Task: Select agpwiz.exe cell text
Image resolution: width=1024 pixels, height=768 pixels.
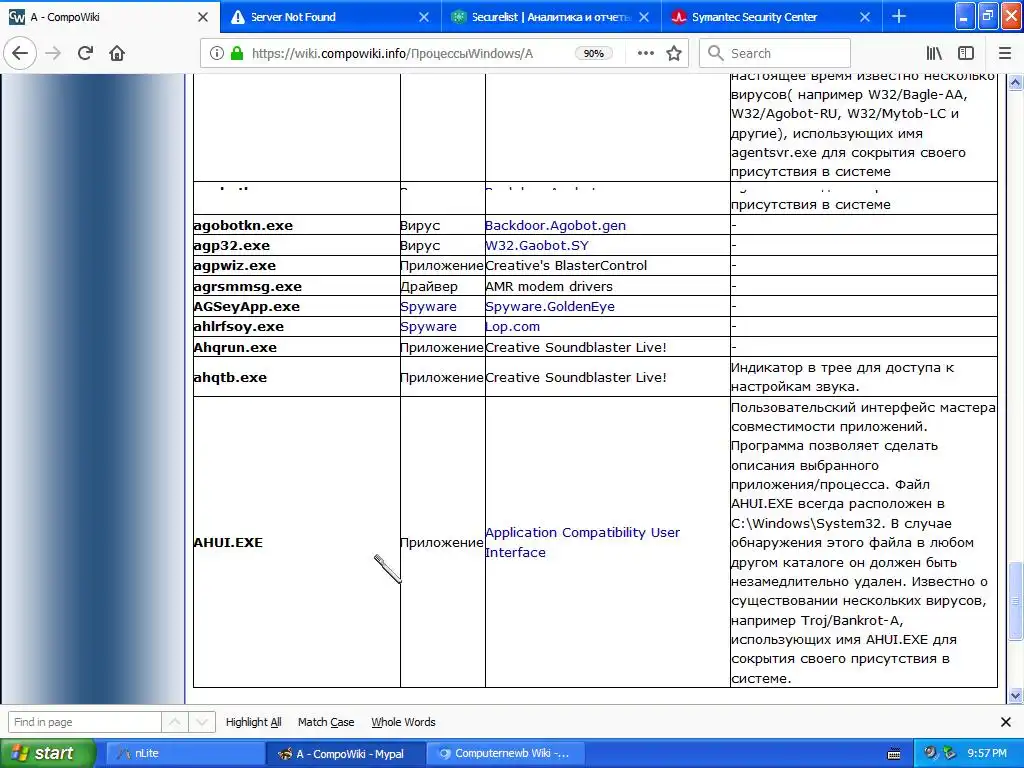Action: [x=234, y=266]
